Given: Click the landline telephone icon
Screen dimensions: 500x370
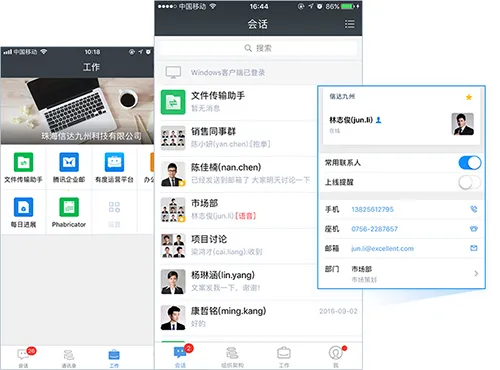Looking at the screenshot, I should [x=474, y=229].
